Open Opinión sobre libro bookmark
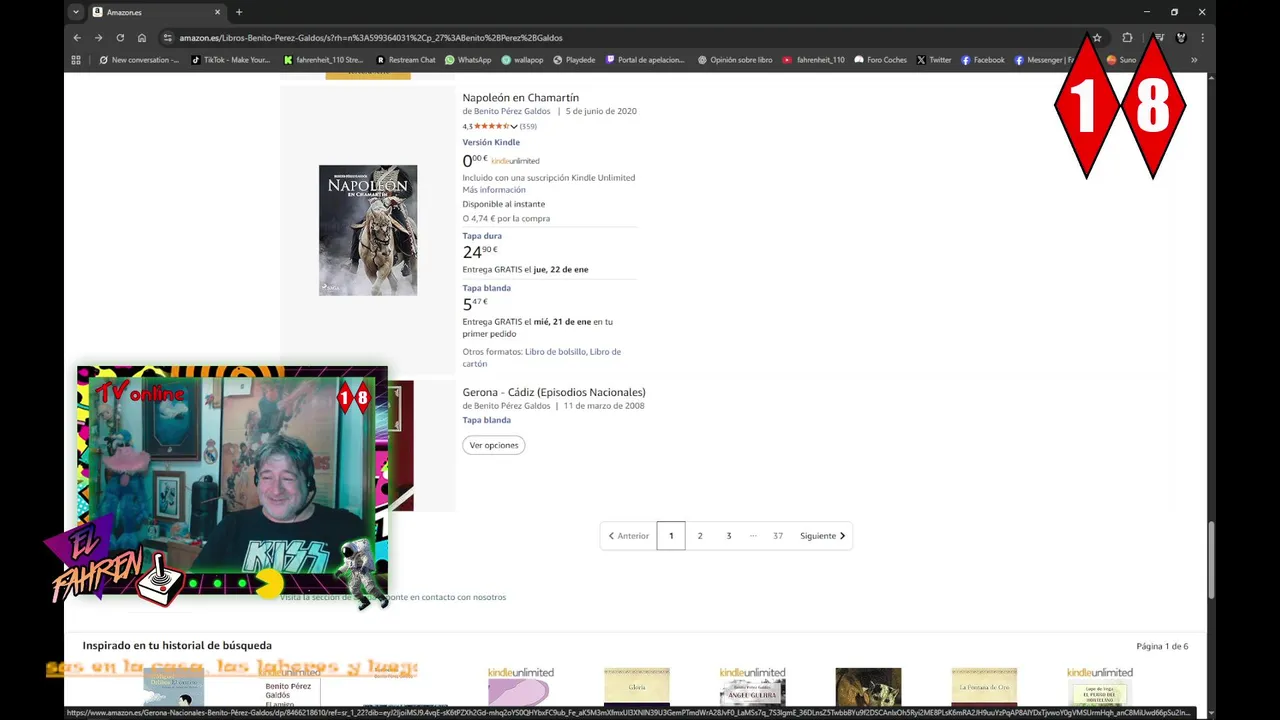The width and height of the screenshot is (1280, 720). coord(735,60)
